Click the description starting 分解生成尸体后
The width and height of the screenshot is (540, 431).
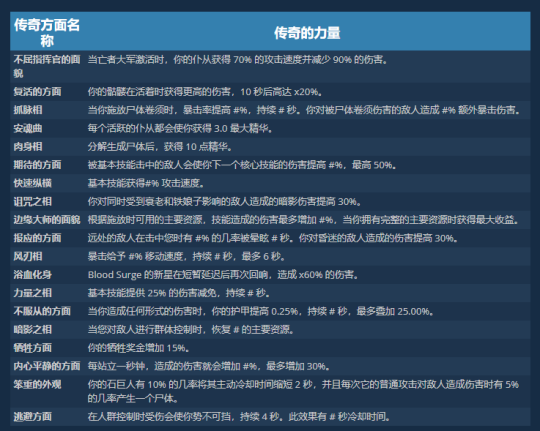pos(160,147)
